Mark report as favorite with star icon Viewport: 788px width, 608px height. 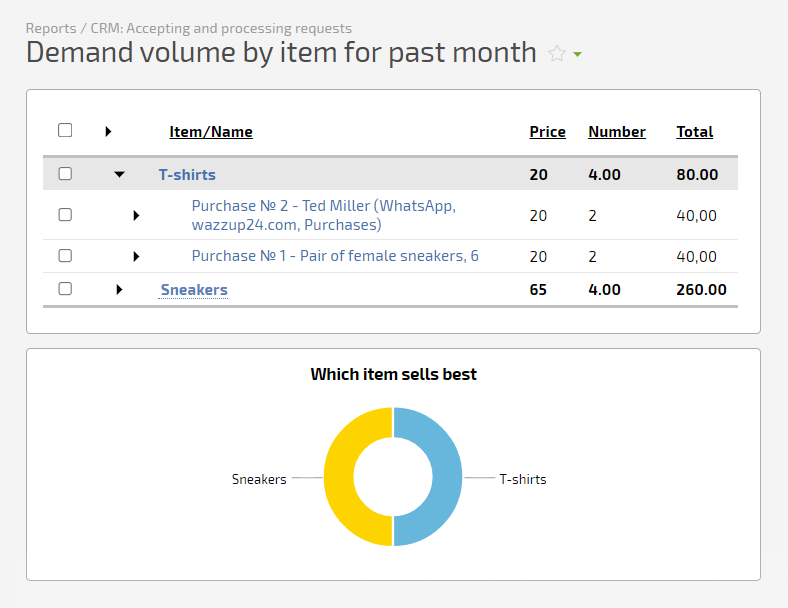(x=557, y=53)
